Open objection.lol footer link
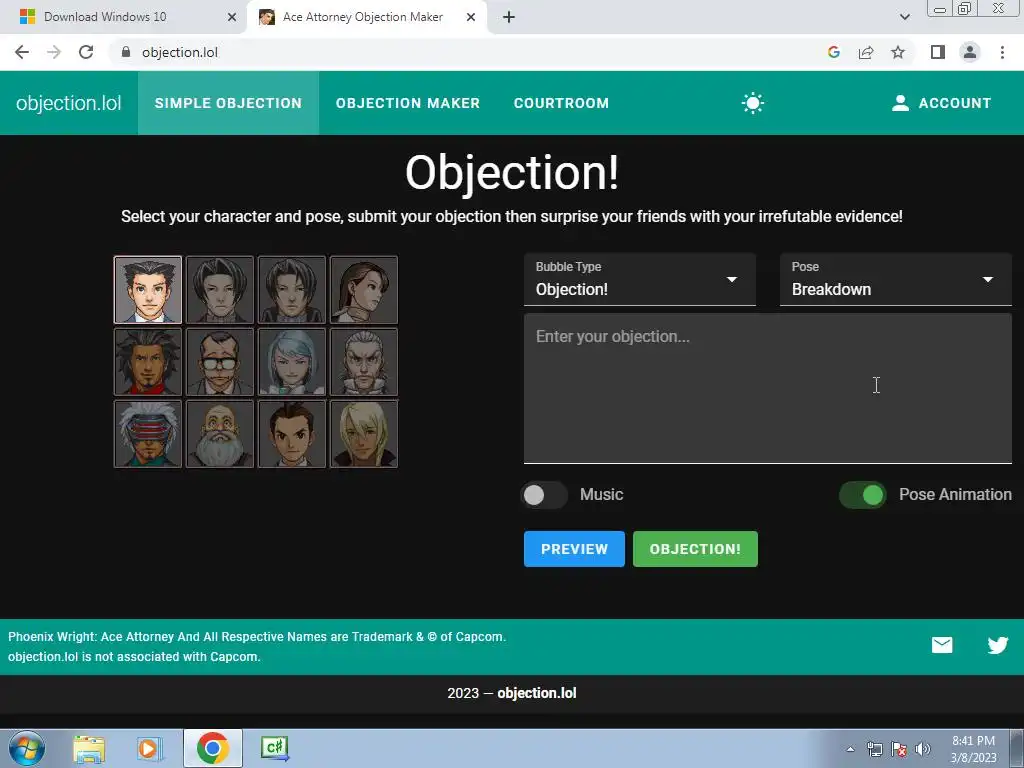The height and width of the screenshot is (768, 1024). pos(536,693)
